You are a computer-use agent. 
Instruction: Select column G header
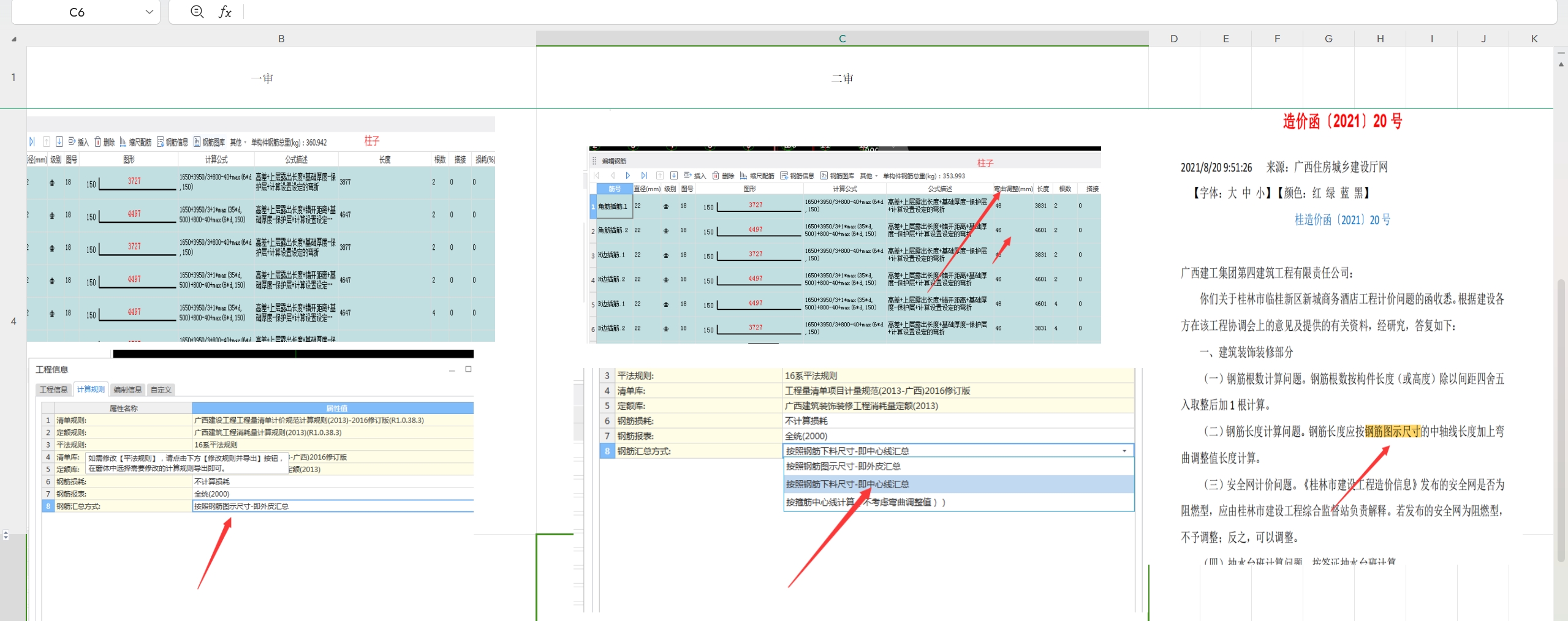tap(1328, 39)
